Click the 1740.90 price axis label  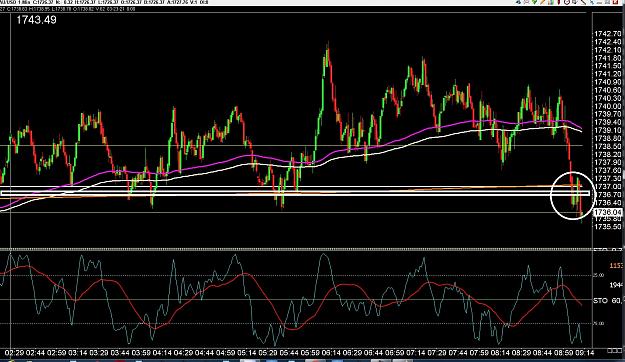(607, 82)
